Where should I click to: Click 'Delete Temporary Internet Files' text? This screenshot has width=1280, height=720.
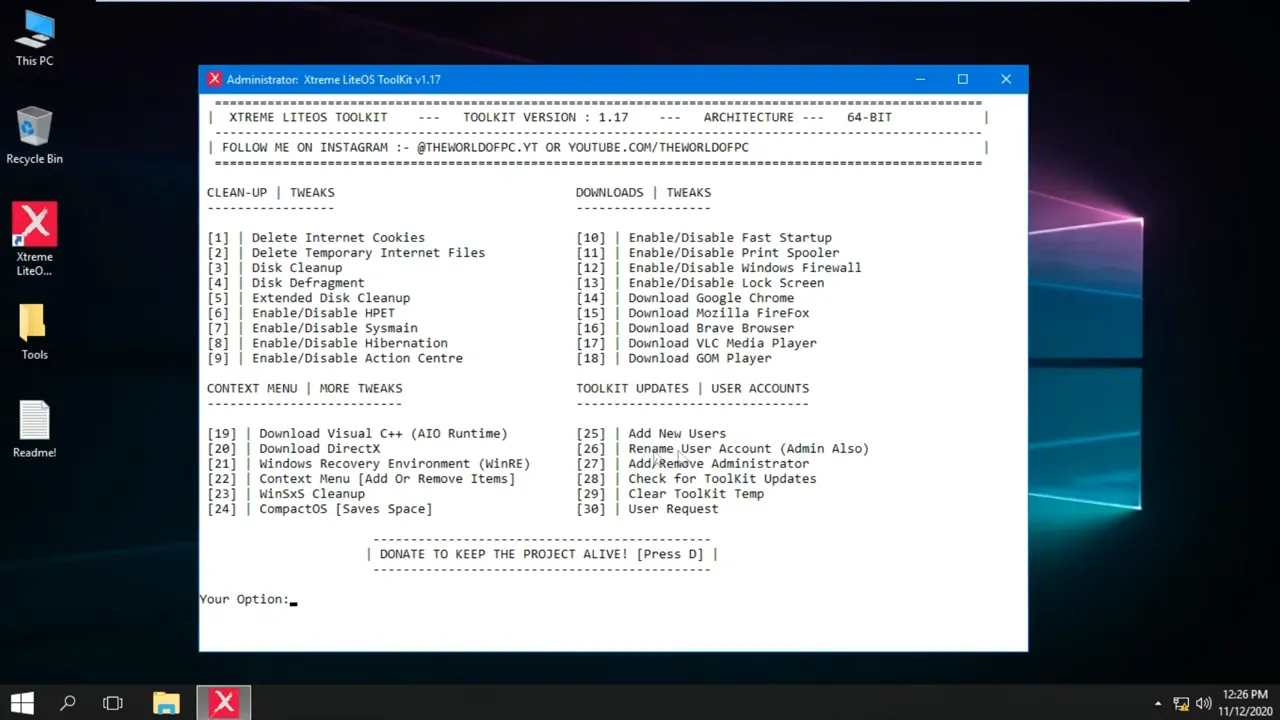pos(368,253)
